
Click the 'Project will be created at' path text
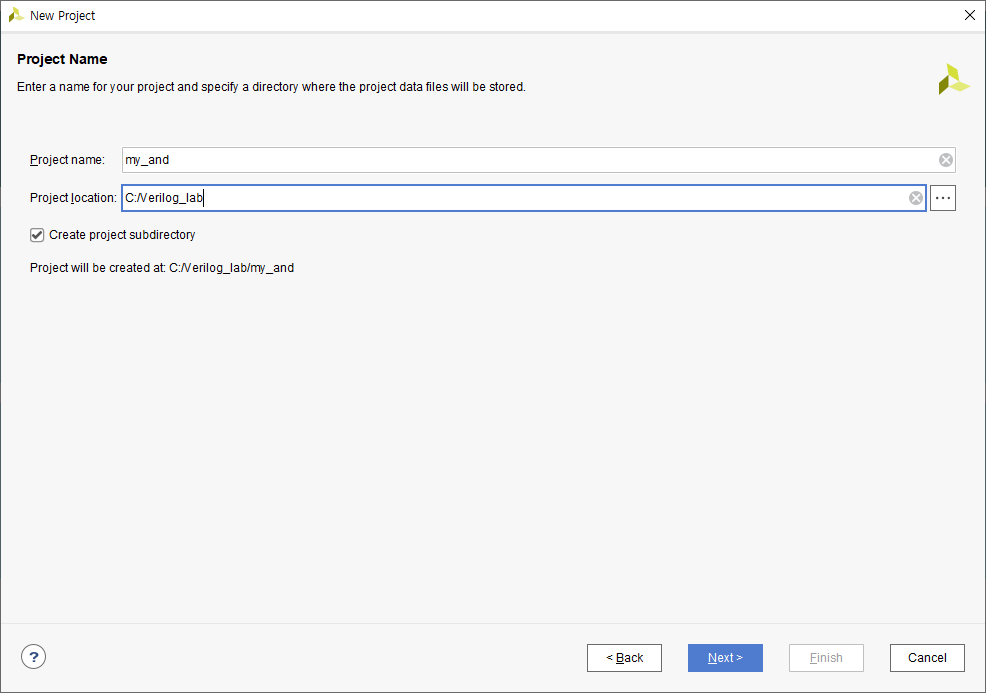pos(162,268)
